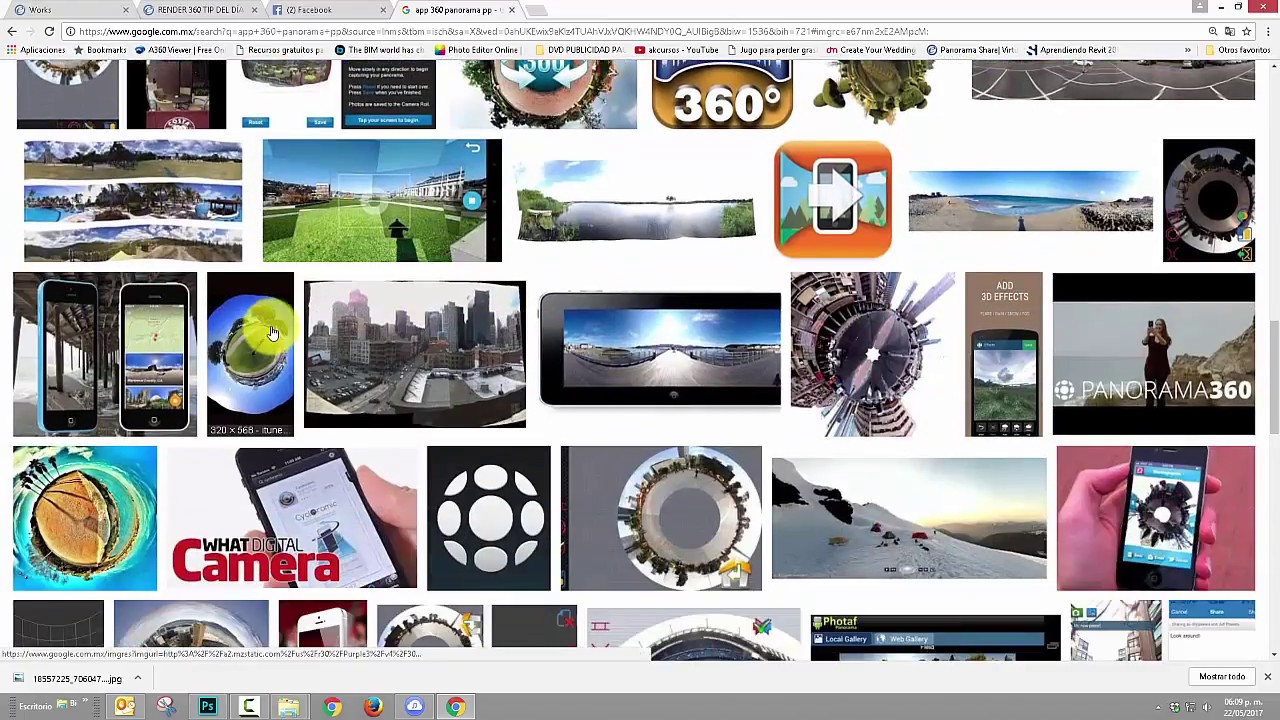Open the A360 Viewer bookmark
Image resolution: width=1280 pixels, height=720 pixels.
(x=181, y=50)
